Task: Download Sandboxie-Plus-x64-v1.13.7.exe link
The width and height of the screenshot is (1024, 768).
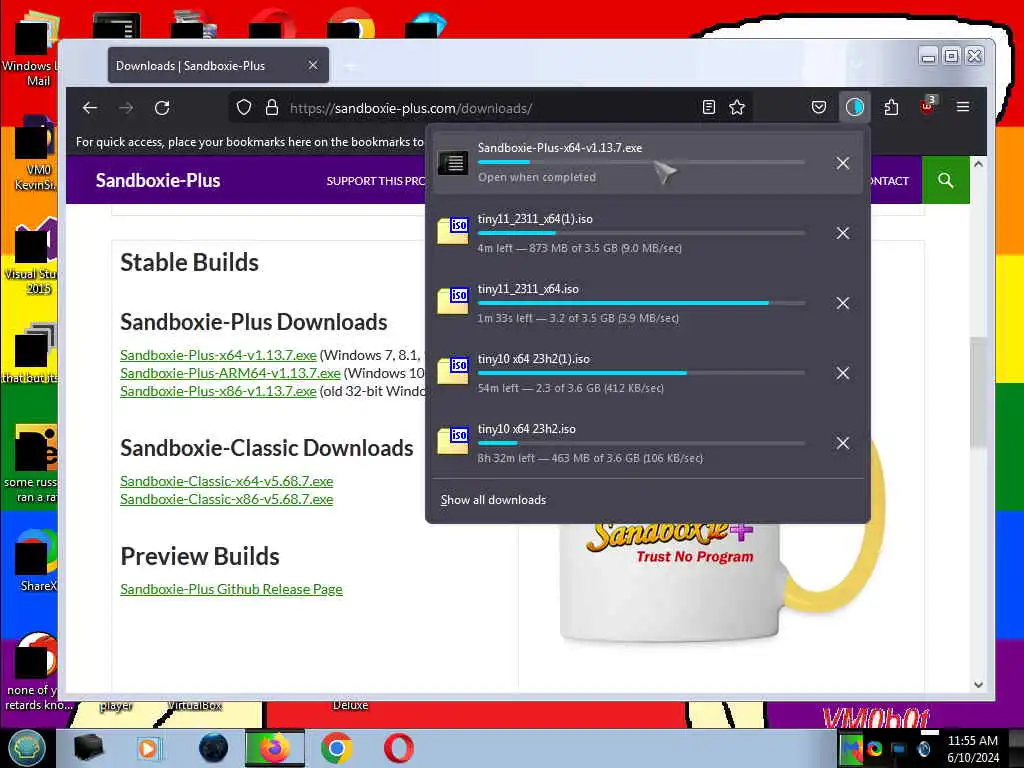Action: click(x=218, y=355)
